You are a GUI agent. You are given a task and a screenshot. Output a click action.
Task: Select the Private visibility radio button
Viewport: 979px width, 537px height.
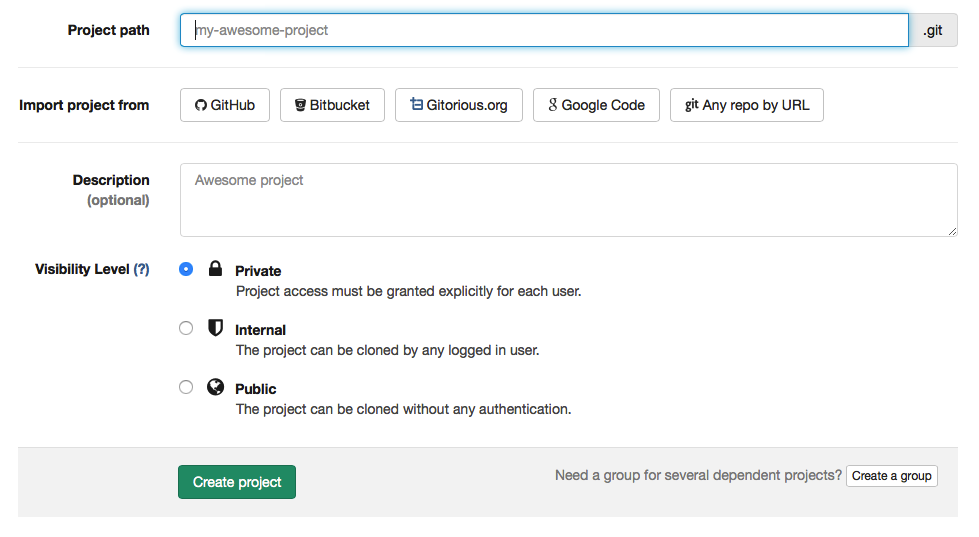(186, 269)
